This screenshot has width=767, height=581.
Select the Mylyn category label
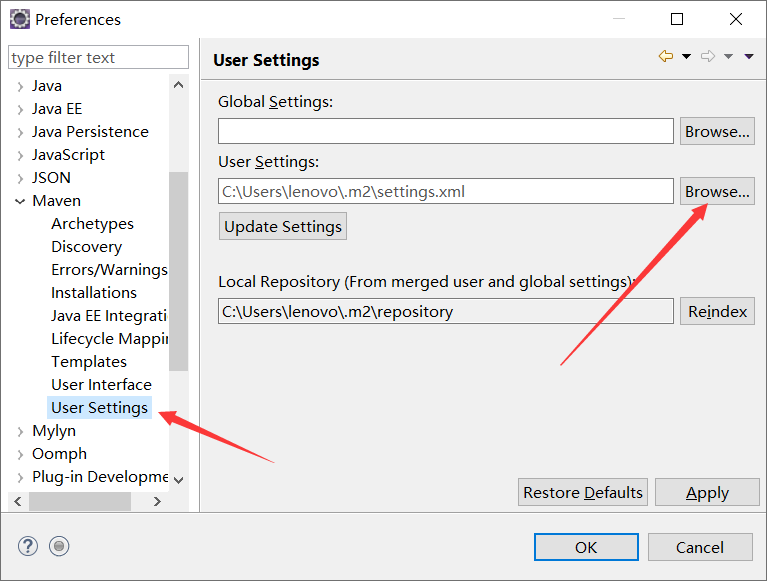[54, 430]
